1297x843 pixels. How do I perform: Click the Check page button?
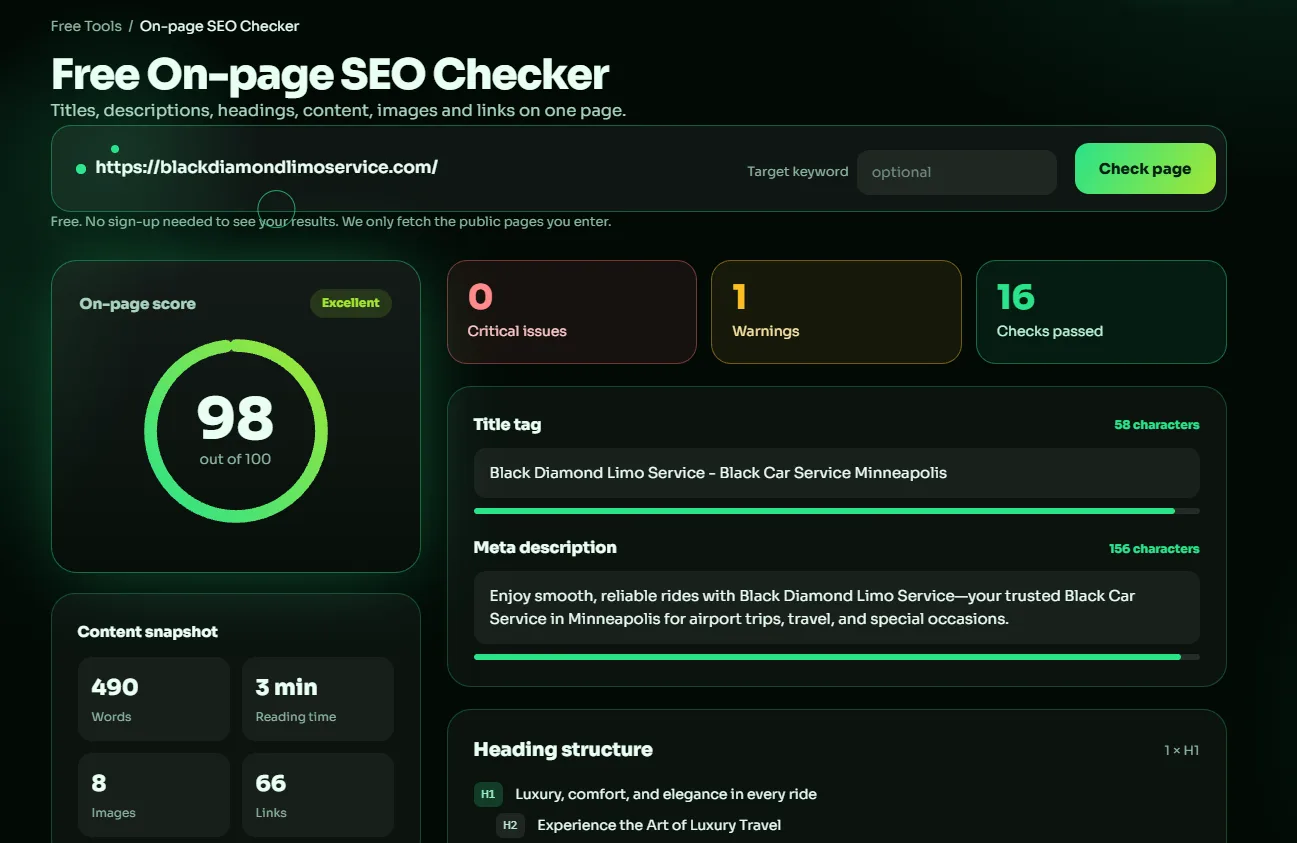pos(1145,168)
